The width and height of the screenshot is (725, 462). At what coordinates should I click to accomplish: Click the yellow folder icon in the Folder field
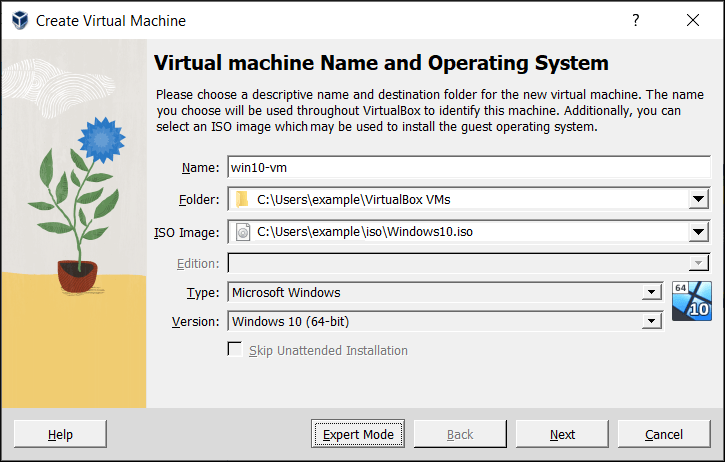(242, 199)
